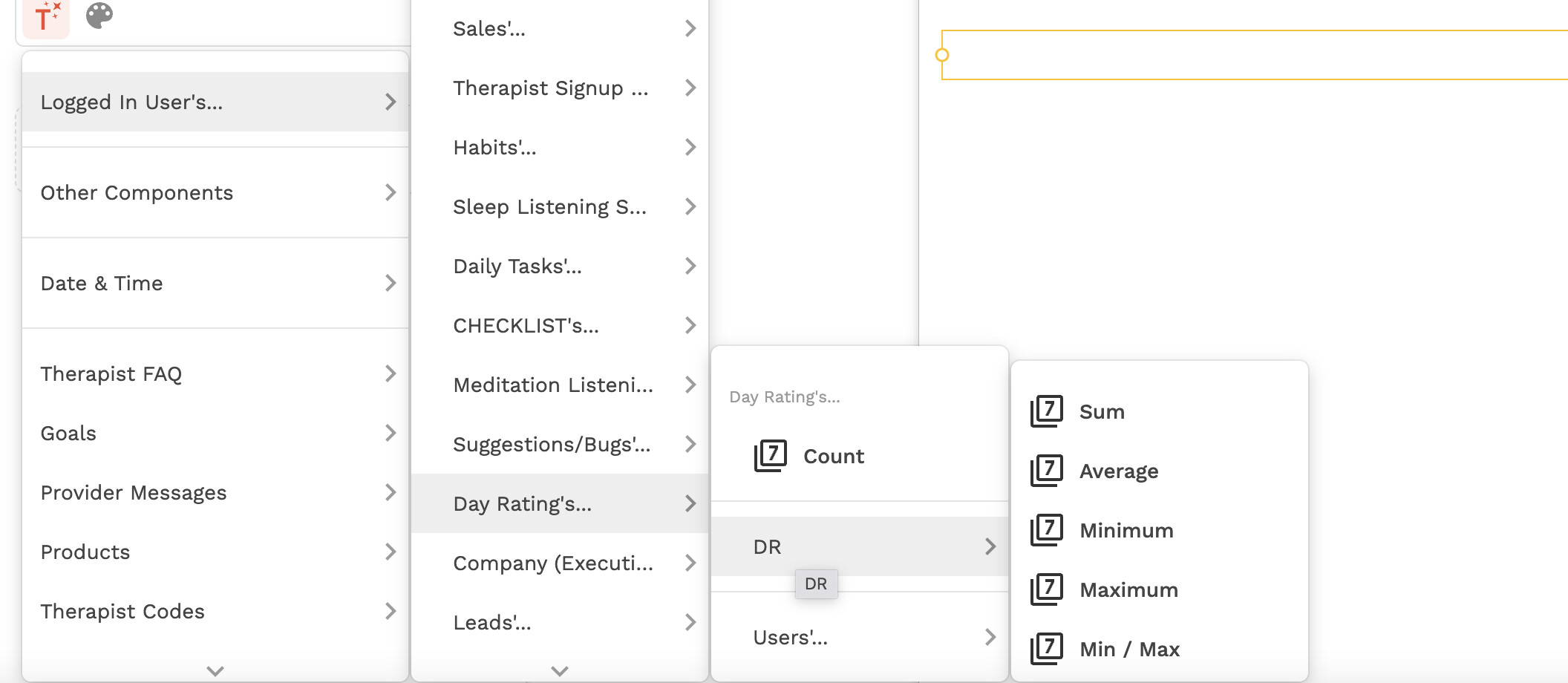This screenshot has width=1568, height=683.
Task: Open the Therapist FAQ collection
Action: click(x=215, y=374)
